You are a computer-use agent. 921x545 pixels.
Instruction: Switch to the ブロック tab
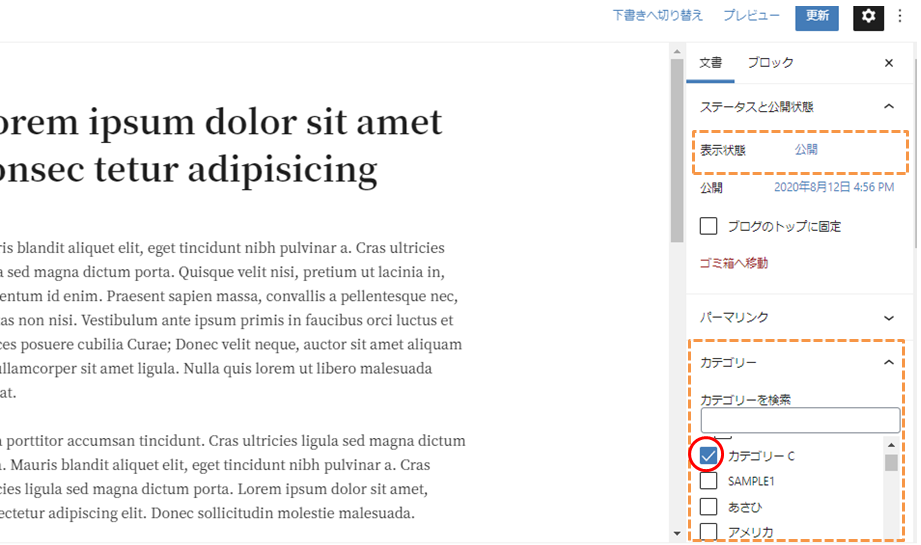(770, 63)
